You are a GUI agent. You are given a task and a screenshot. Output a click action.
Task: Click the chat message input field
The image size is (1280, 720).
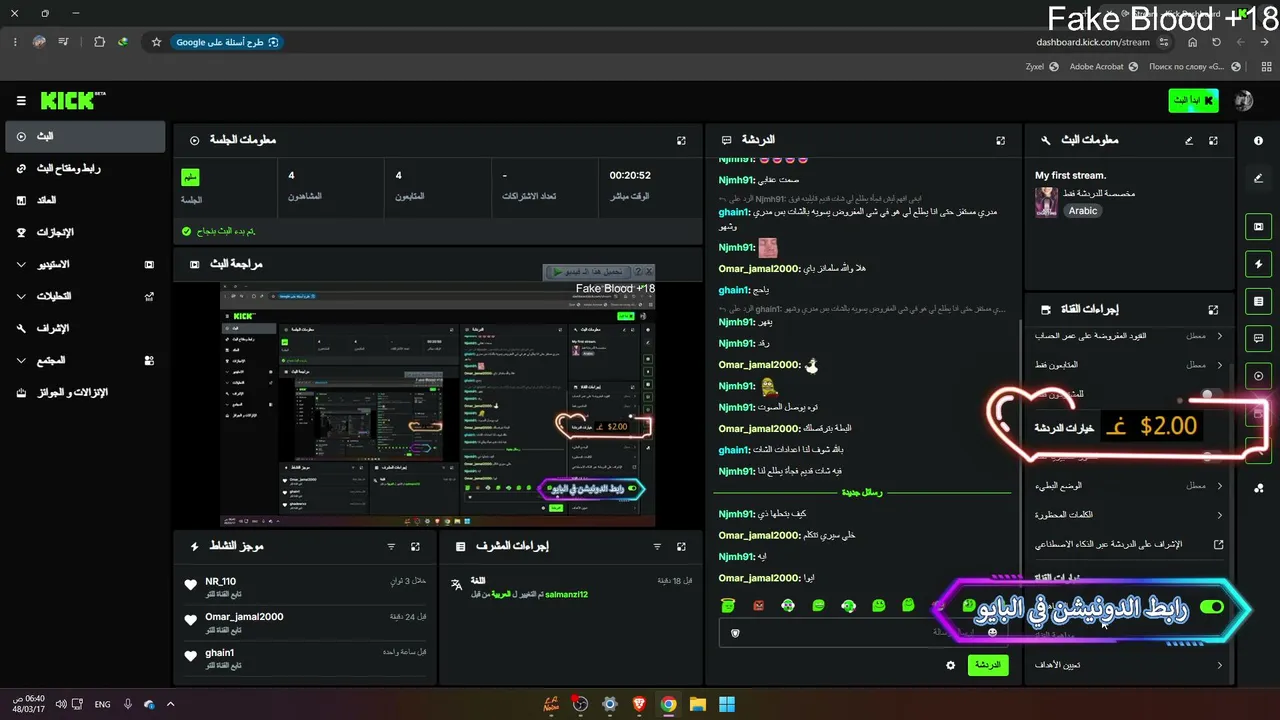pyautogui.click(x=865, y=633)
